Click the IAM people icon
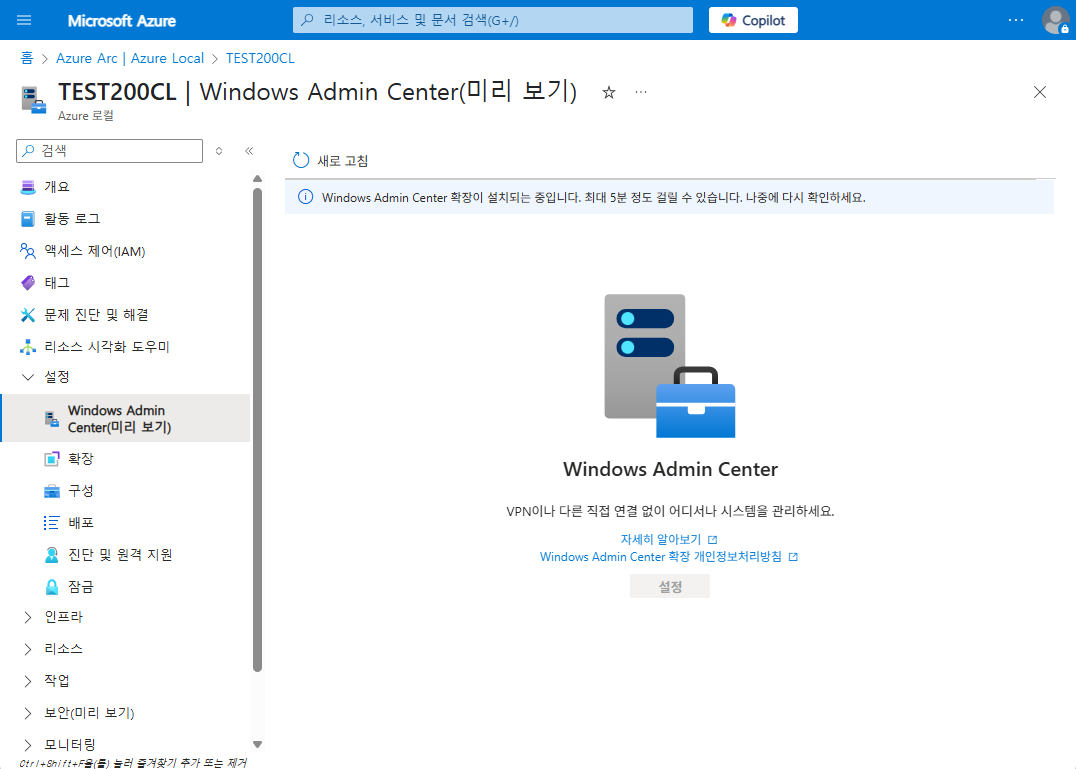The image size is (1076, 769). (x=27, y=251)
